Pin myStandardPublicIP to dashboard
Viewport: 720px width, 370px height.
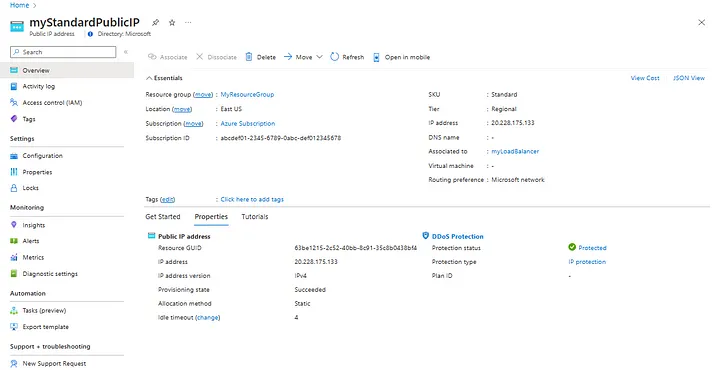coord(156,22)
